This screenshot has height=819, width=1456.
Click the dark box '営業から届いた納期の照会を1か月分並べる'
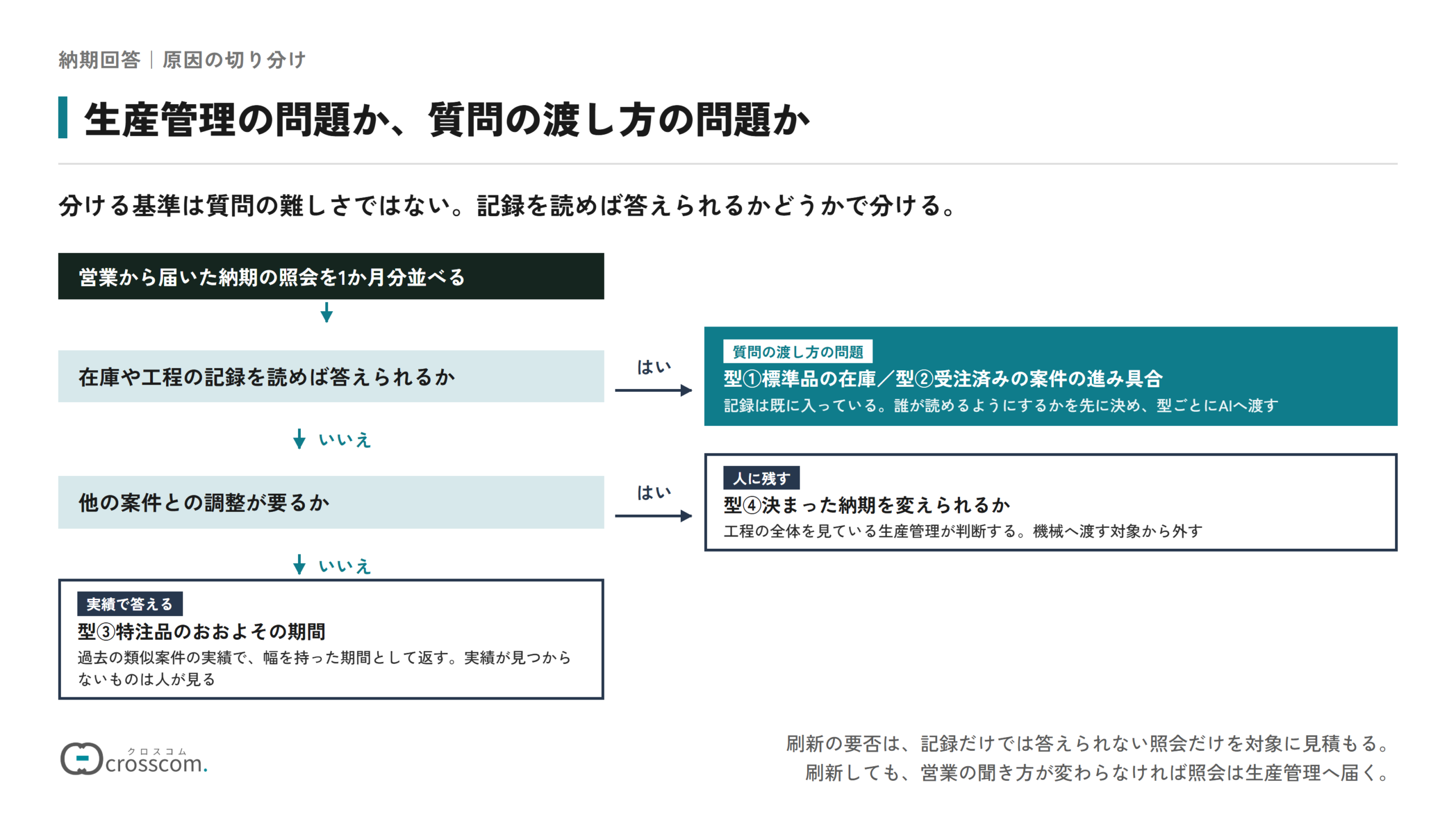tap(331, 276)
